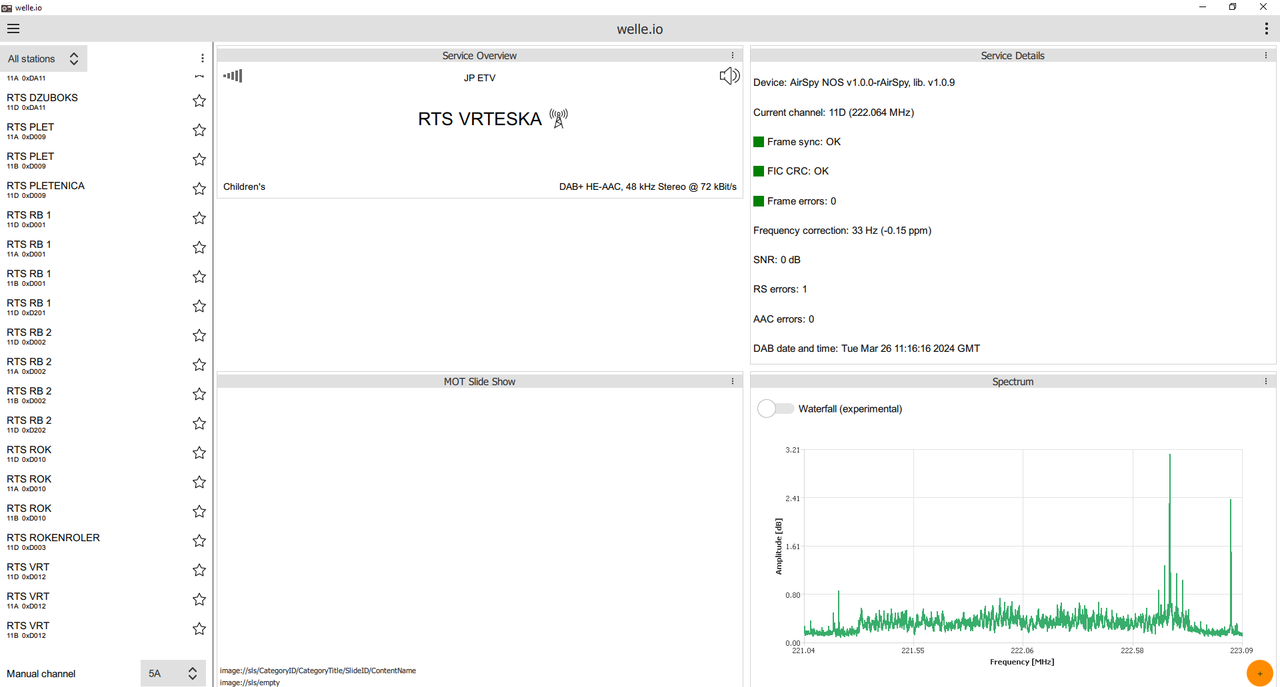Toggle favorite star for RTS ROK 11D
Viewport: 1280px width, 687px height.
pyautogui.click(x=199, y=453)
